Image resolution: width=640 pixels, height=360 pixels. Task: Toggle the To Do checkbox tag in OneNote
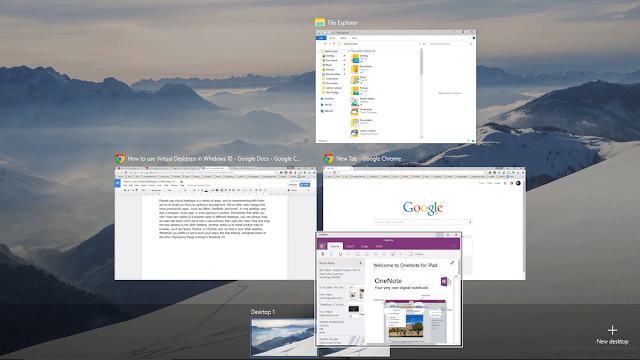[393, 254]
